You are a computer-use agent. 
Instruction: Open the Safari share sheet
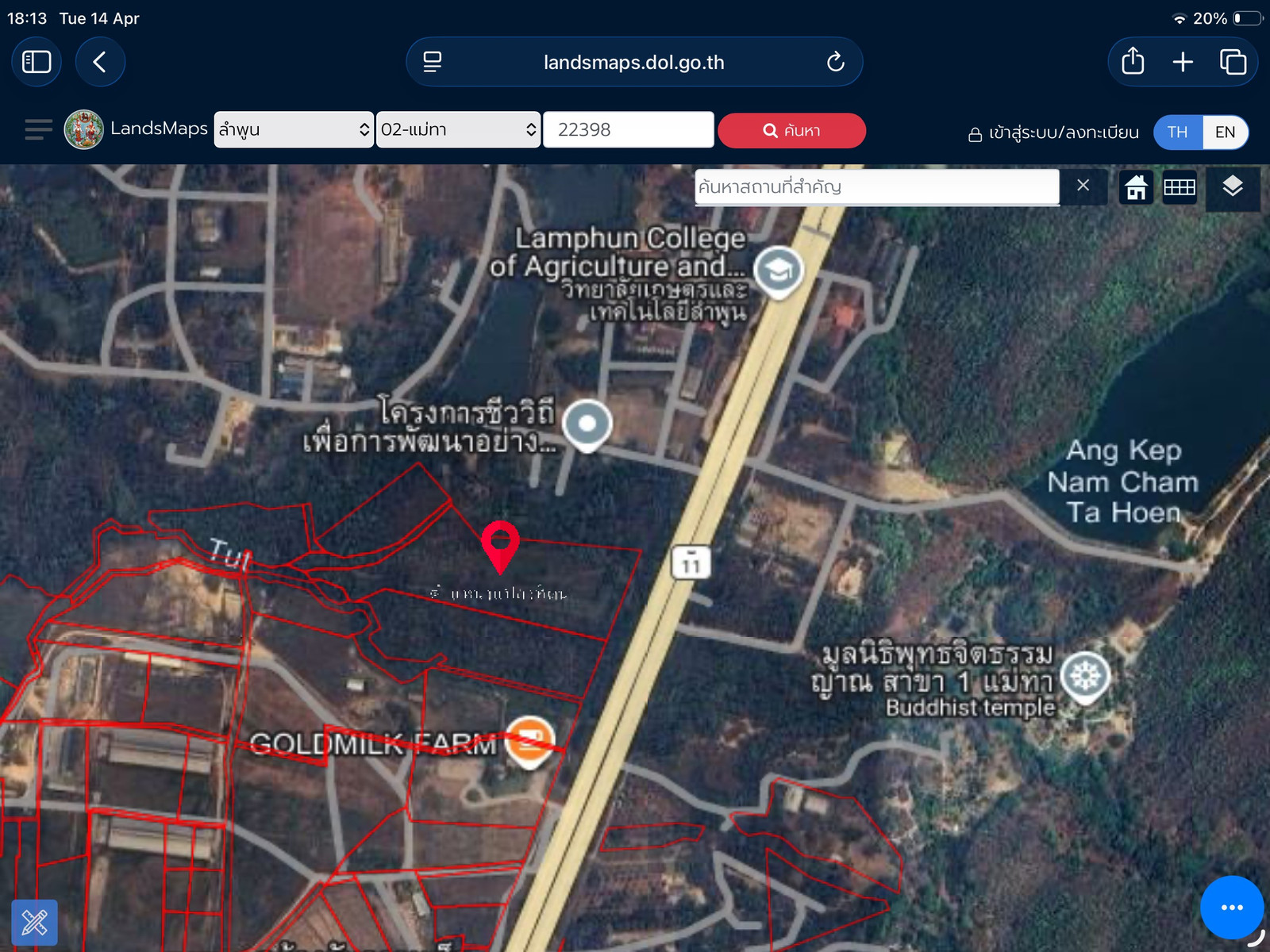pos(1133,62)
